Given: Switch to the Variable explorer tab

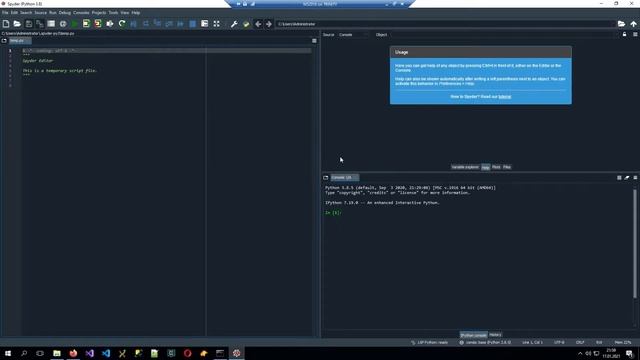Looking at the screenshot, I should [465, 167].
